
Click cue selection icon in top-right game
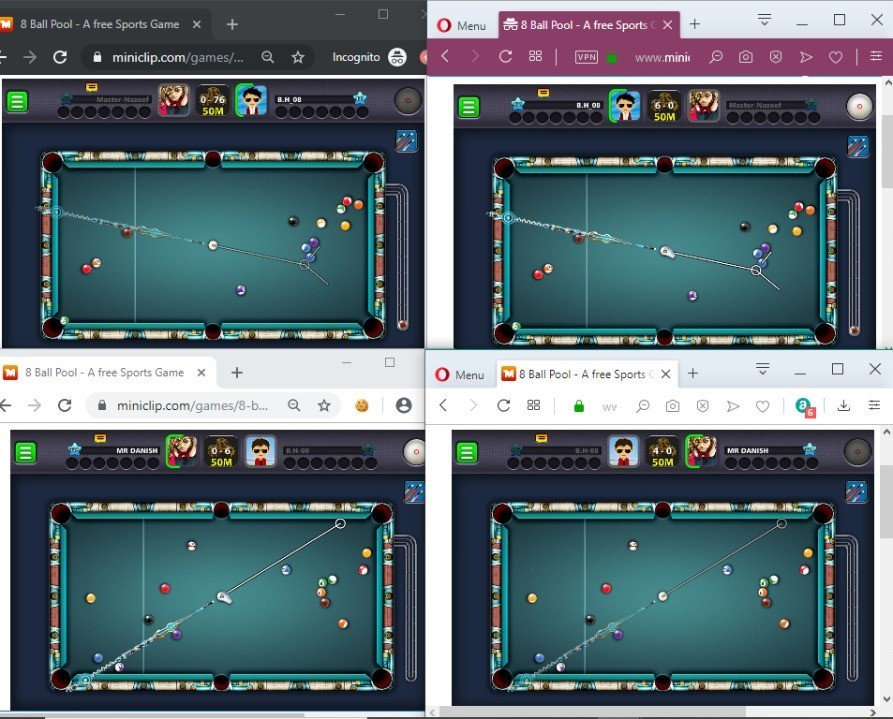[x=858, y=146]
